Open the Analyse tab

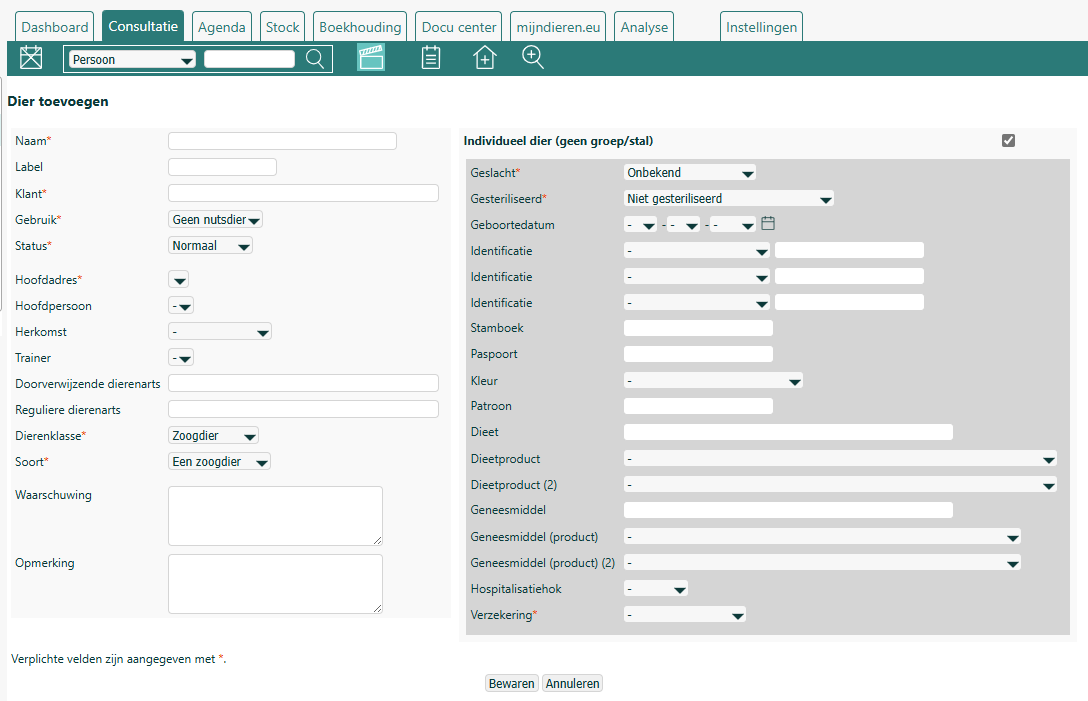[x=644, y=27]
